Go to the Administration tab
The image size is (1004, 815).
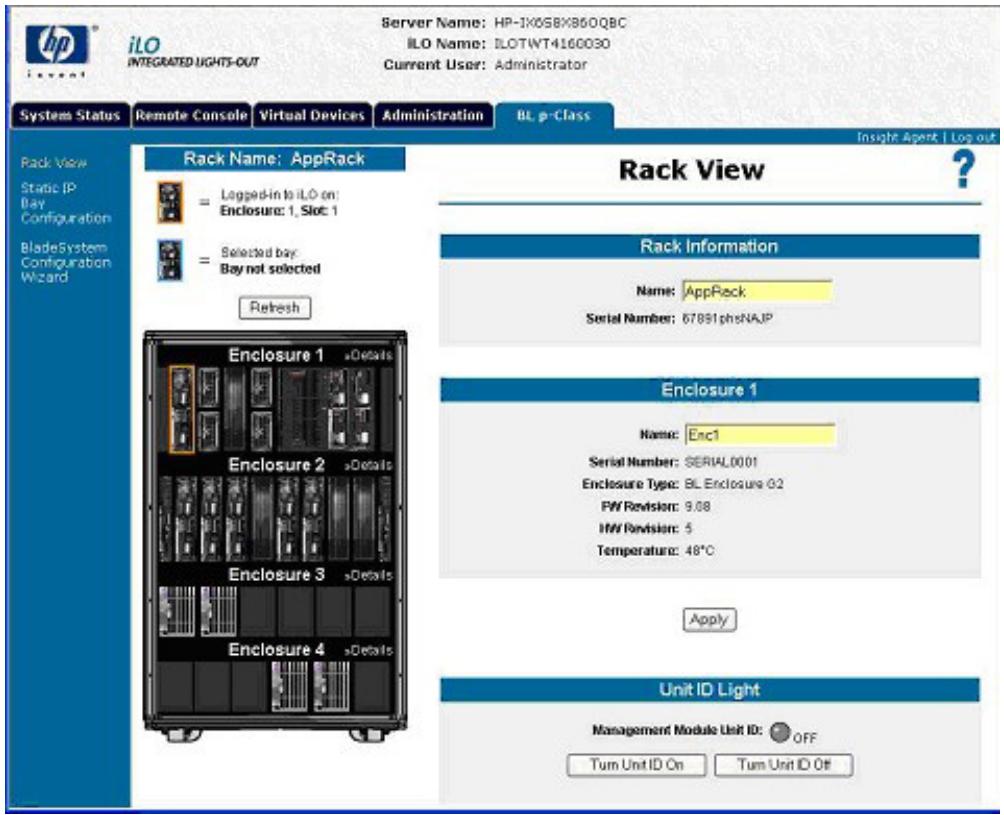click(433, 116)
